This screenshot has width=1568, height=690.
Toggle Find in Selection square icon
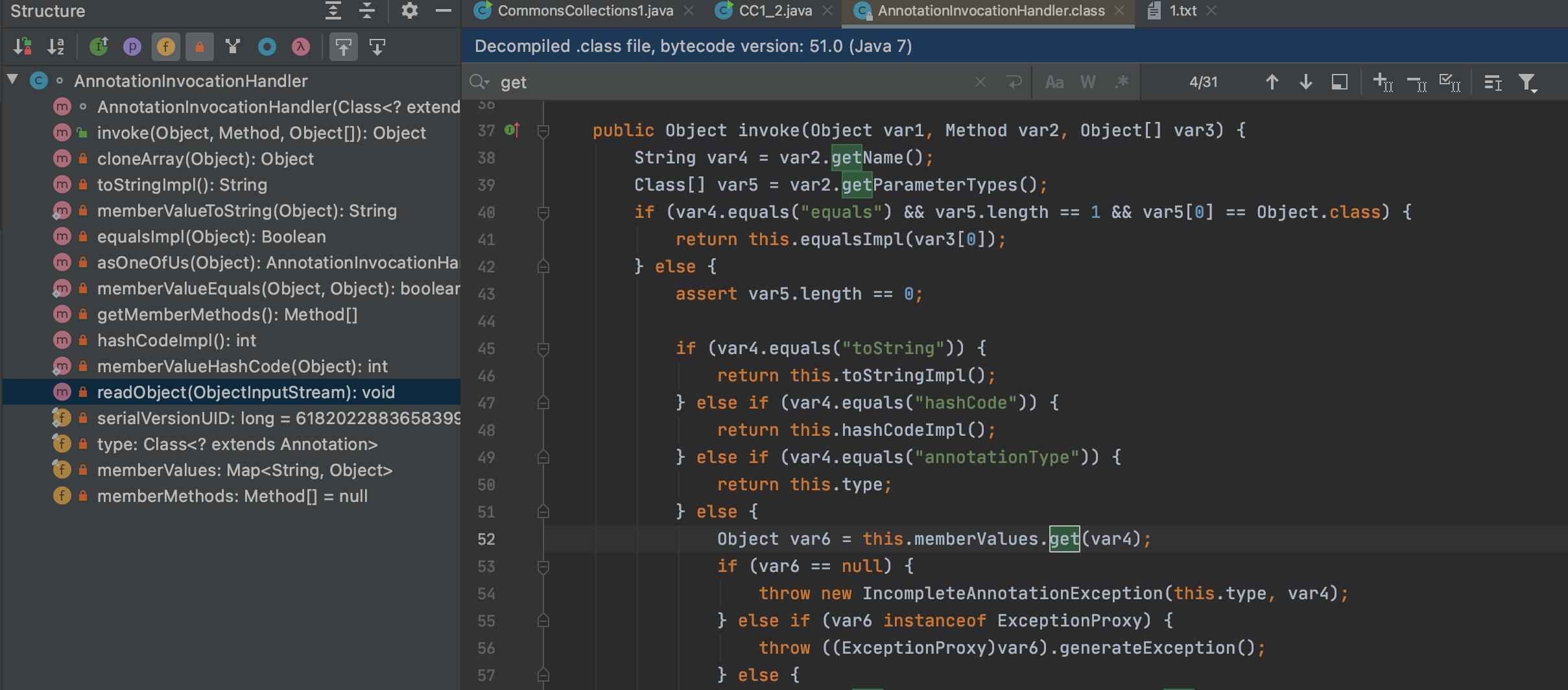[1340, 82]
